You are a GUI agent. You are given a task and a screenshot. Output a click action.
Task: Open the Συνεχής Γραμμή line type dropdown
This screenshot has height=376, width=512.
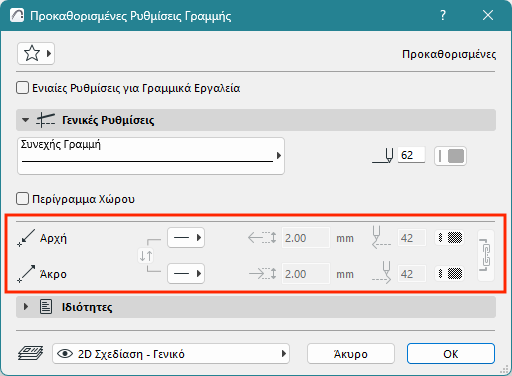151,156
